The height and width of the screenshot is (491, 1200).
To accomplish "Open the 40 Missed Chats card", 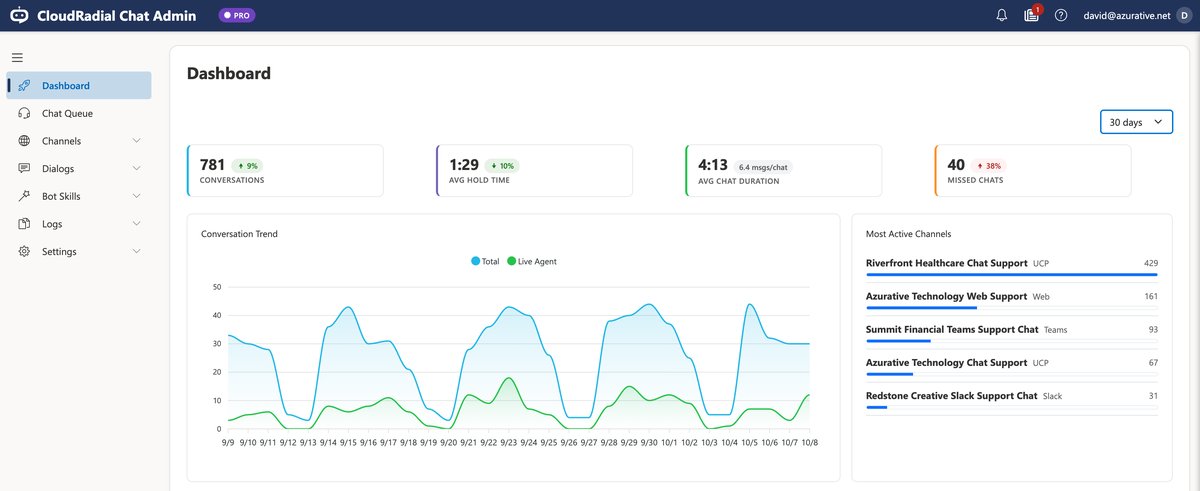I will tap(1033, 170).
